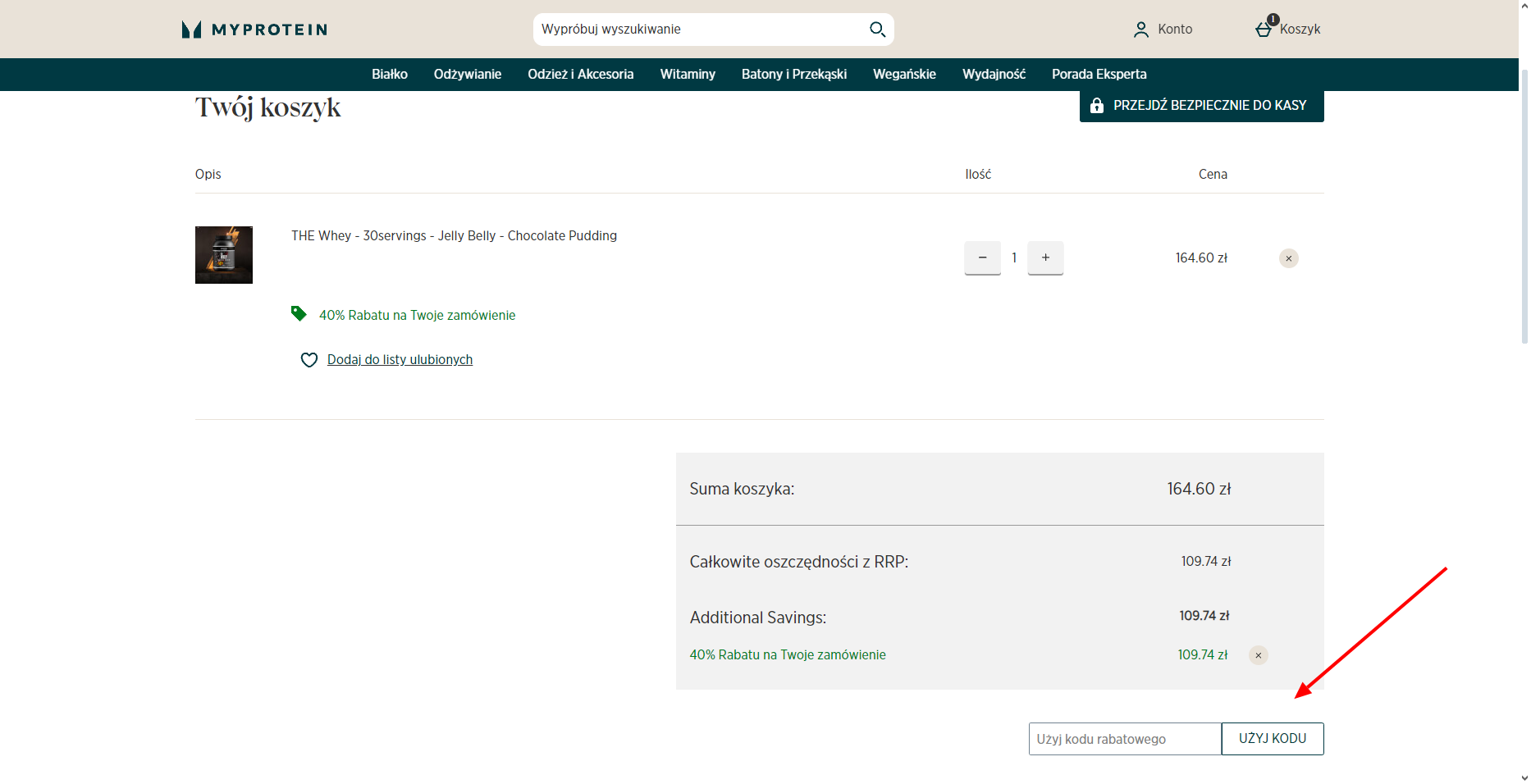Image resolution: width=1531 pixels, height=784 pixels.
Task: Decrease quantity with minus button
Action: pos(982,258)
